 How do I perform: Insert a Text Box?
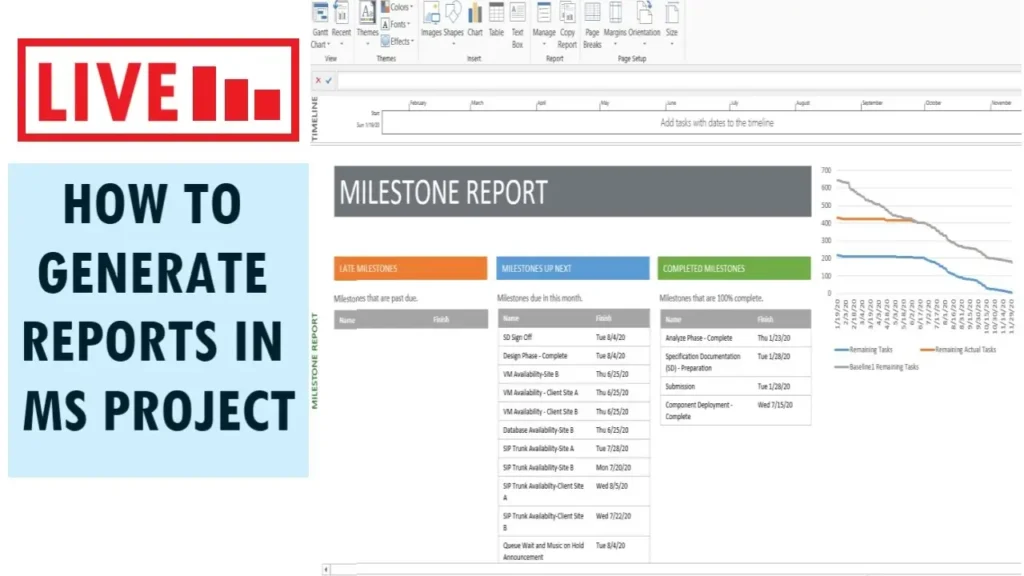(517, 15)
